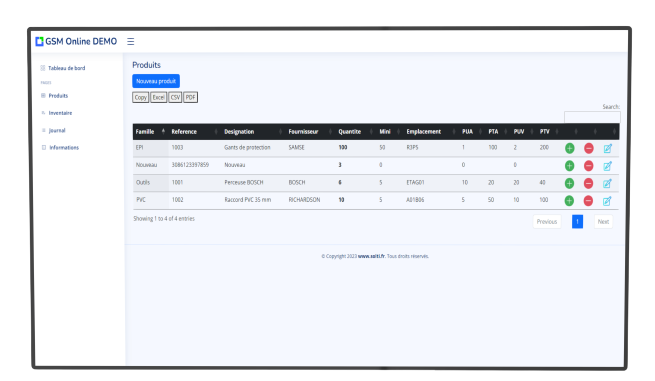This screenshot has height=381, width=655.
Task: Click the green plus icon for EPI row
Action: (569, 148)
